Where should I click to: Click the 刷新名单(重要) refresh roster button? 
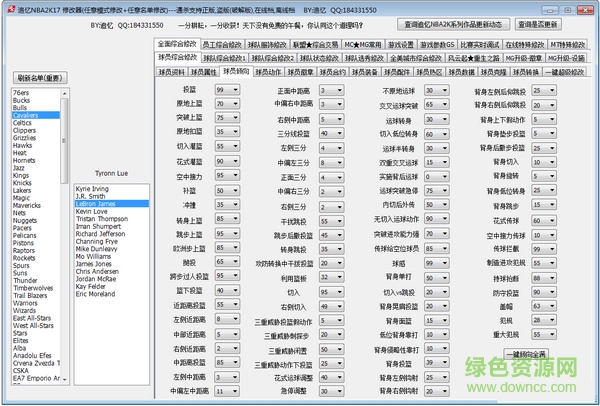point(42,77)
